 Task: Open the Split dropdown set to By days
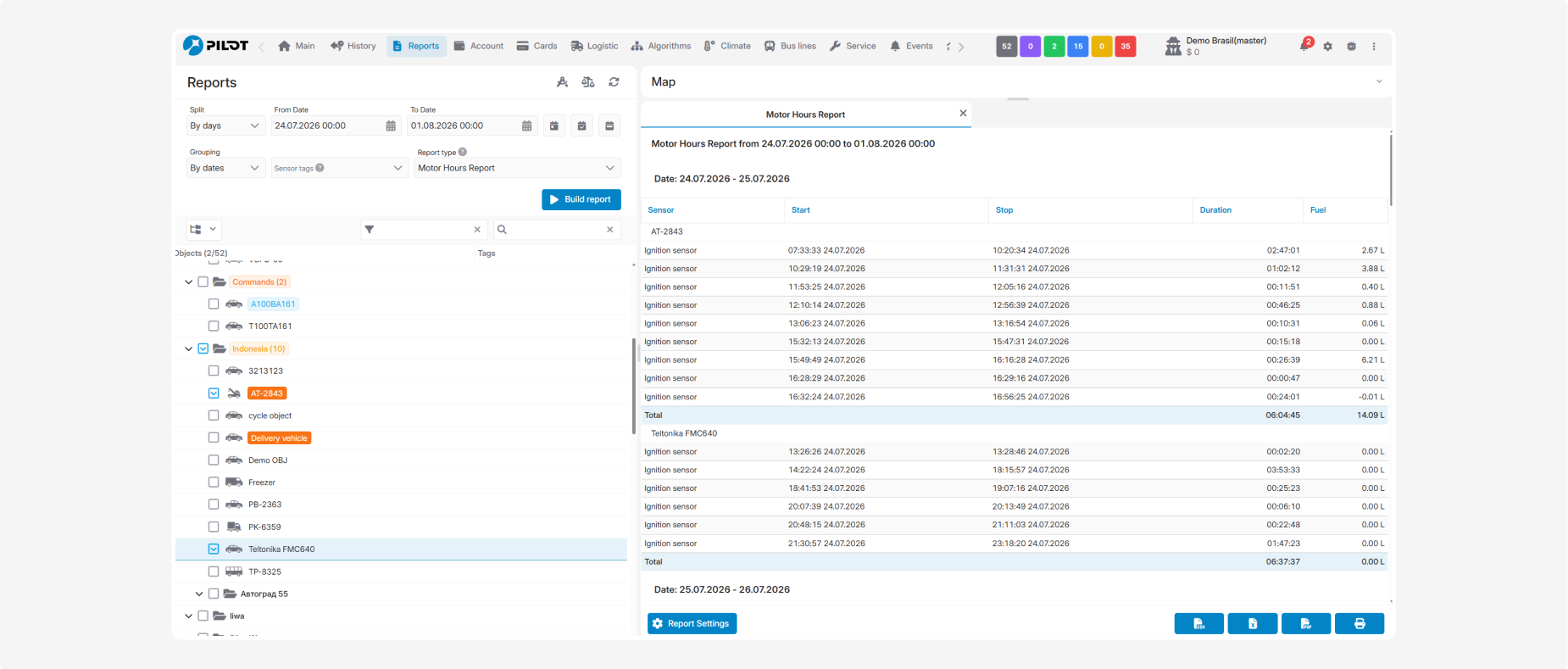tap(226, 125)
